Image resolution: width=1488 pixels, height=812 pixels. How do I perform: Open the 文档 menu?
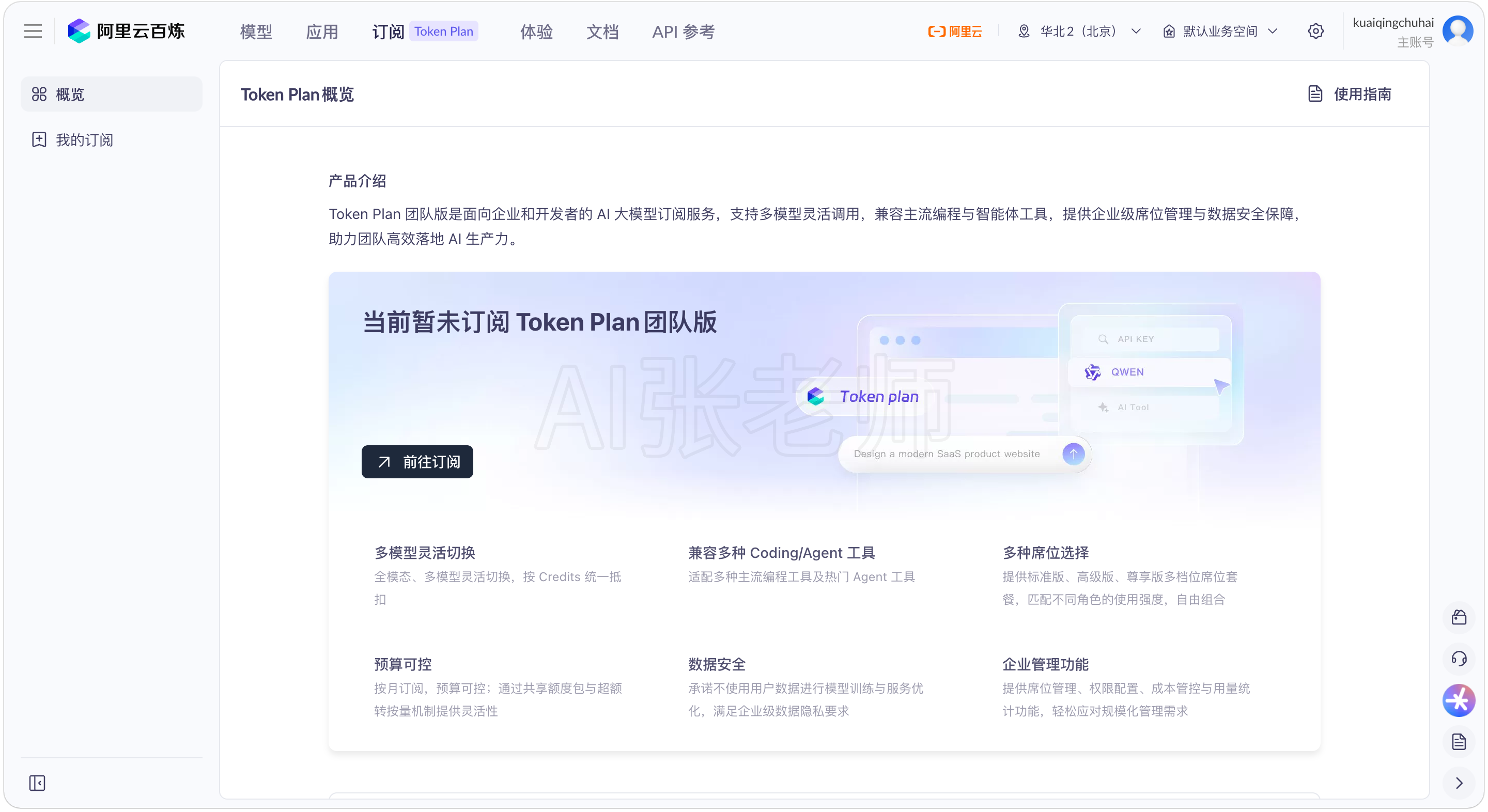602,32
